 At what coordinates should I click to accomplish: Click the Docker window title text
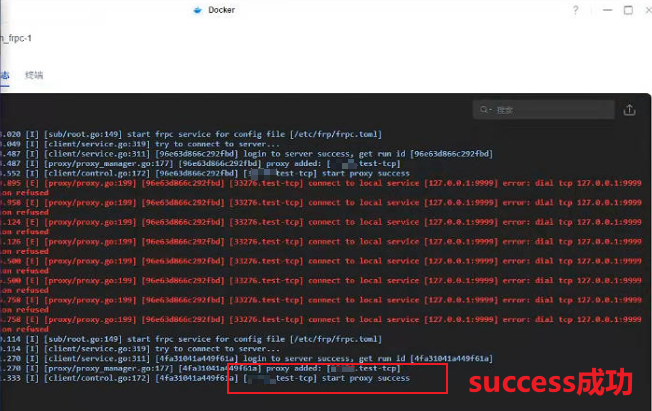click(221, 10)
